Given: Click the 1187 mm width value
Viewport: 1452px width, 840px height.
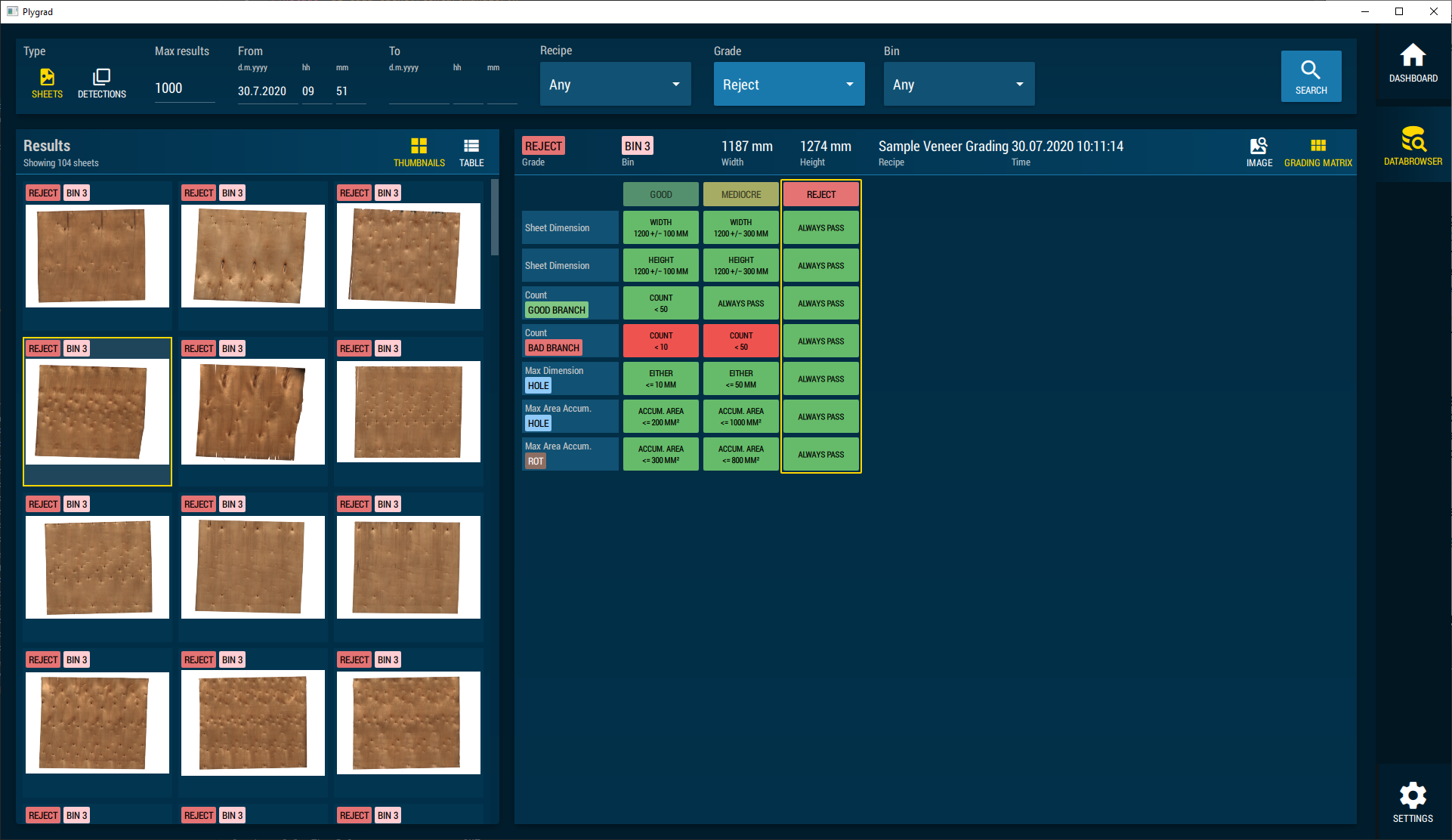Looking at the screenshot, I should click(746, 146).
